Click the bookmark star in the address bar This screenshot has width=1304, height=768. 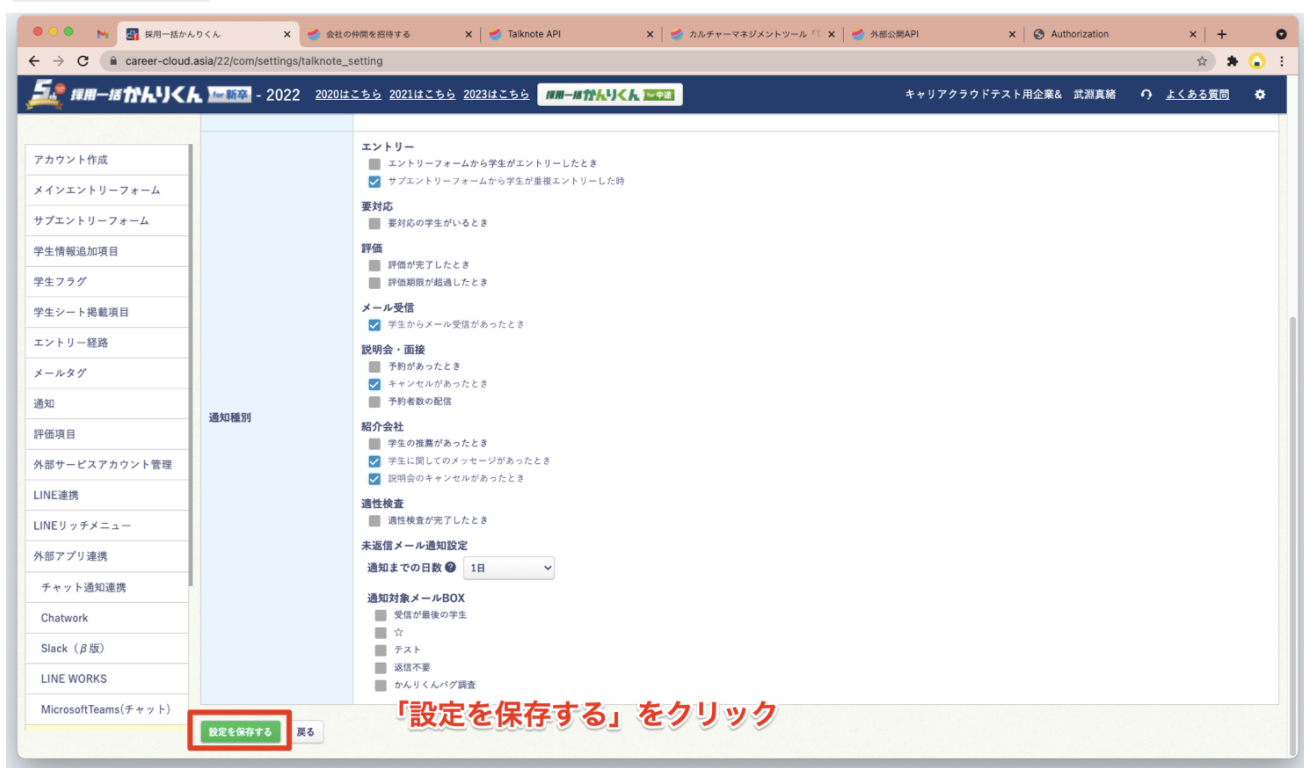1203,59
